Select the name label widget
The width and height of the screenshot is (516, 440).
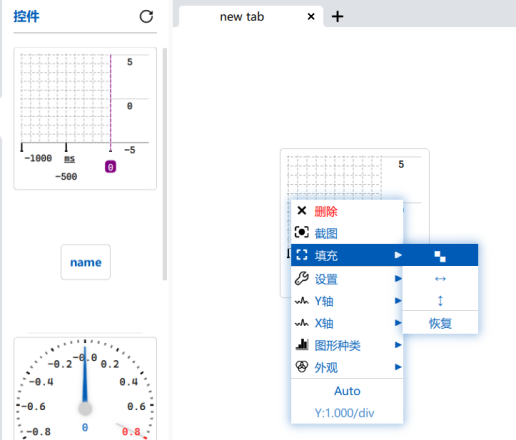click(x=86, y=262)
